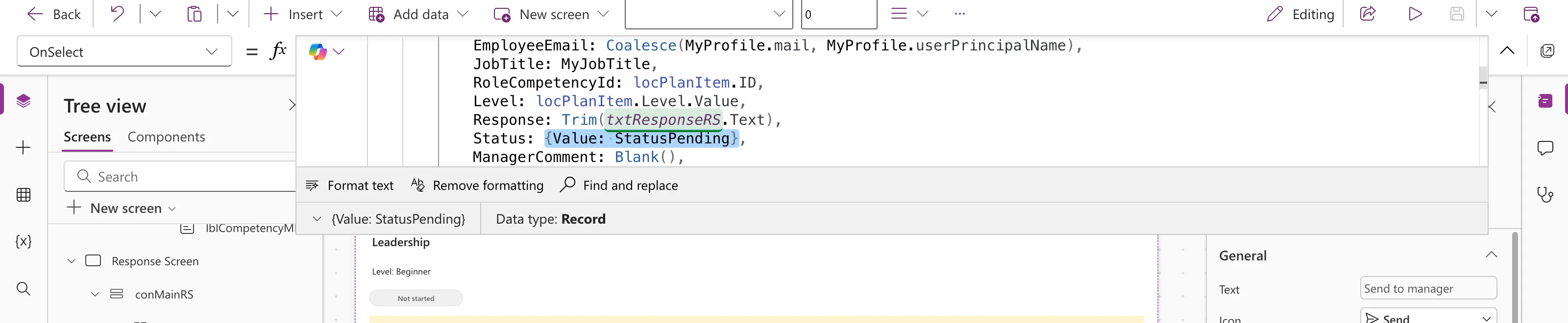Open the Copilot formula menu
Screen dimensions: 1568x323
coord(327,52)
